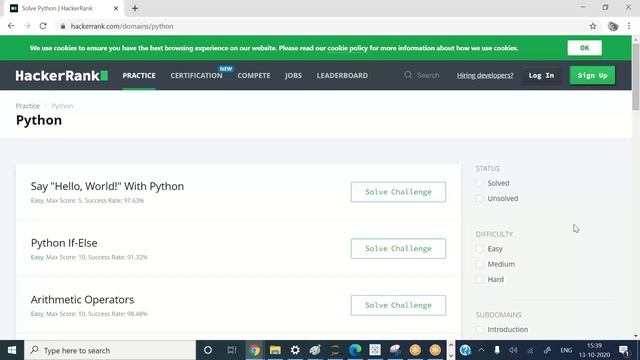Image resolution: width=640 pixels, height=360 pixels.
Task: Click the ENG language indicator
Action: click(x=566, y=350)
